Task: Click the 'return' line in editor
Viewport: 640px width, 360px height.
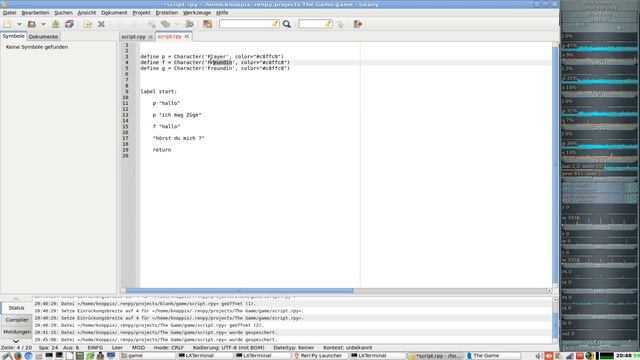Action: (162, 150)
